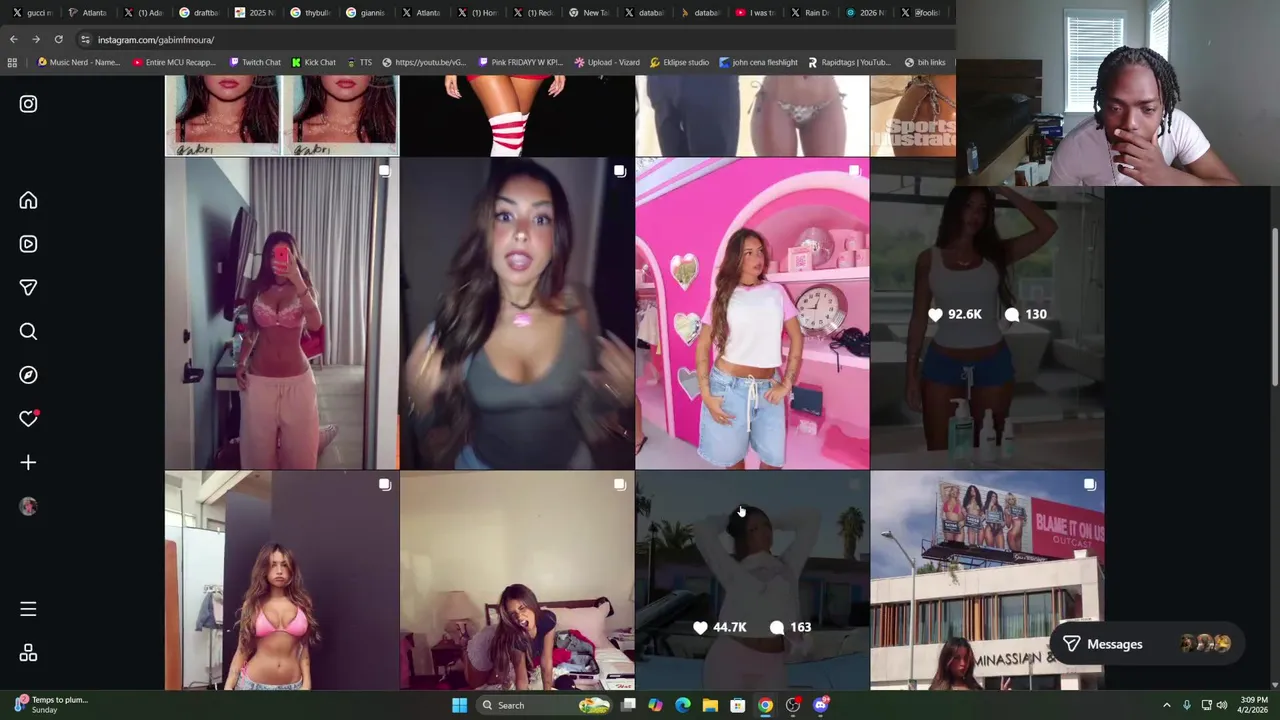This screenshot has height=720, width=1280.
Task: Open Notifications with the heart icon
Action: click(x=28, y=419)
